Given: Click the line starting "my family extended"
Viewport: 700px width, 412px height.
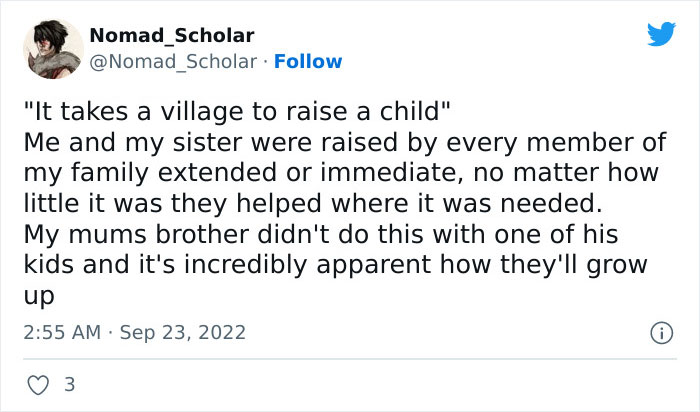Looking at the screenshot, I should click(x=341, y=173).
